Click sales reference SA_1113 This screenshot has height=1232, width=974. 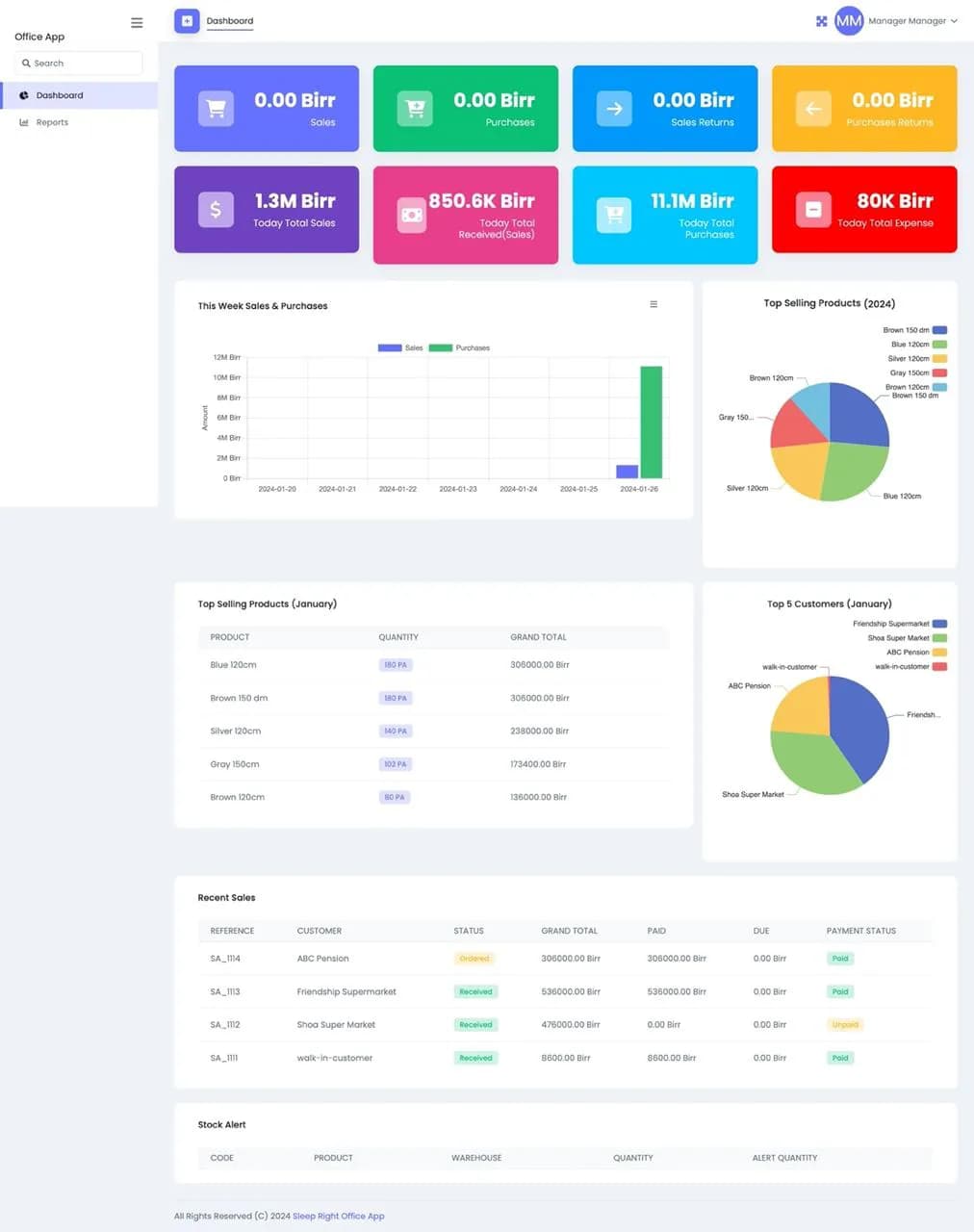point(225,991)
